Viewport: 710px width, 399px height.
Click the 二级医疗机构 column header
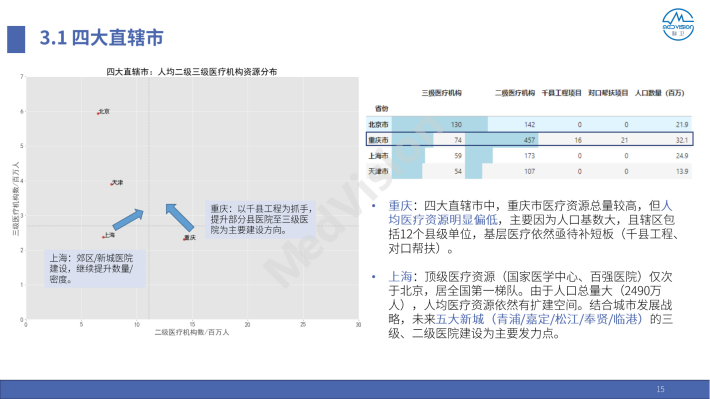514,93
